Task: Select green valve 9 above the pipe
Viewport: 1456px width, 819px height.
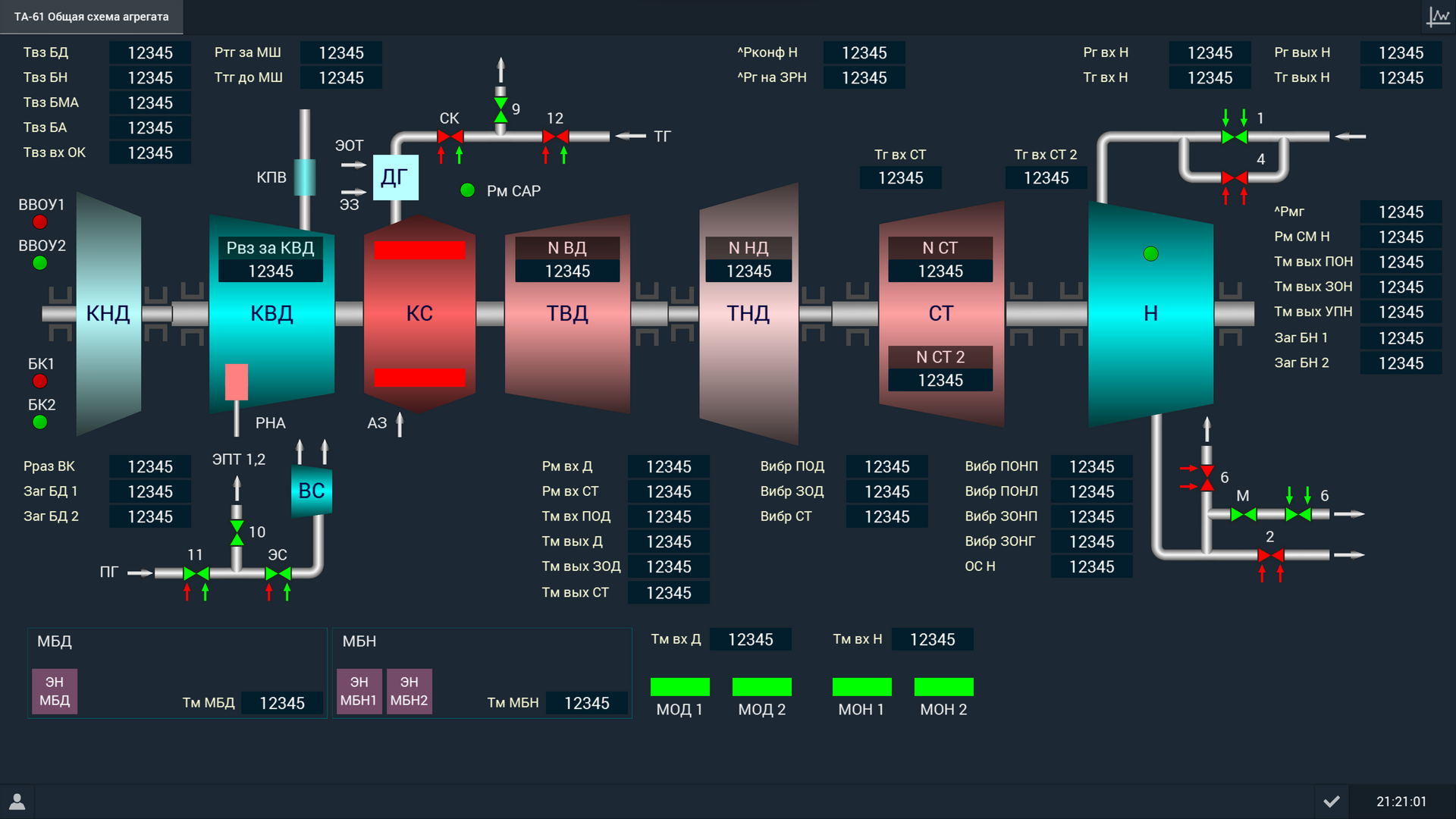Action: coord(500,109)
